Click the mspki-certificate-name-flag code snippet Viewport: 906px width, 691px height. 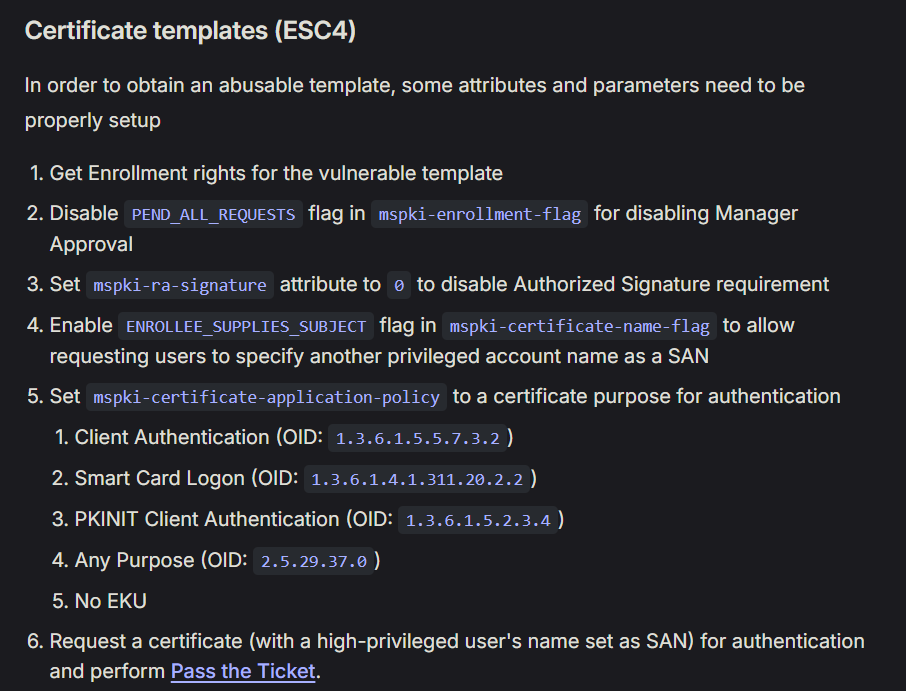(x=580, y=326)
